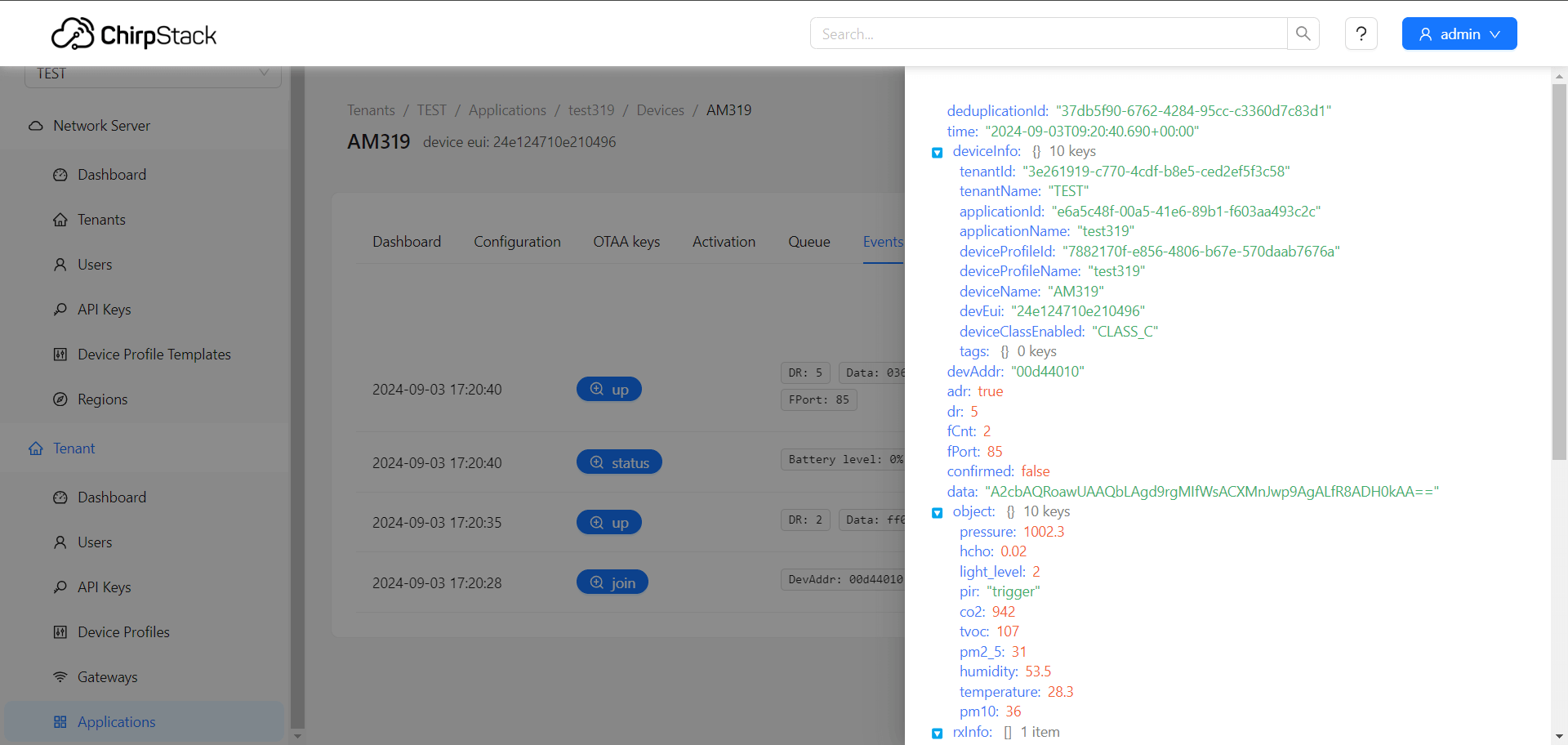Click the data base64 string value
This screenshot has height=745, width=1568.
[x=1212, y=492]
